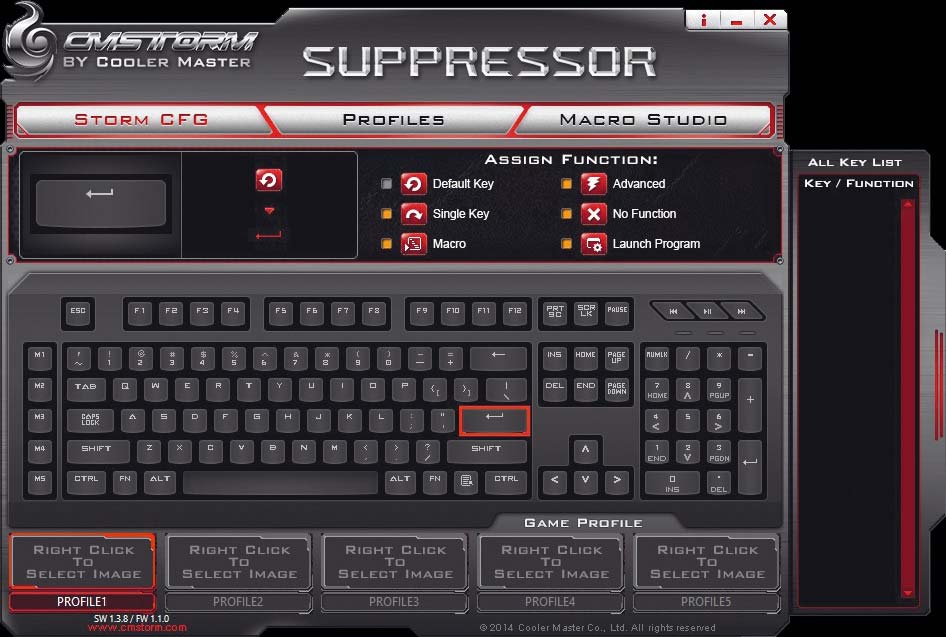Select the Single Key function icon

coord(413,214)
